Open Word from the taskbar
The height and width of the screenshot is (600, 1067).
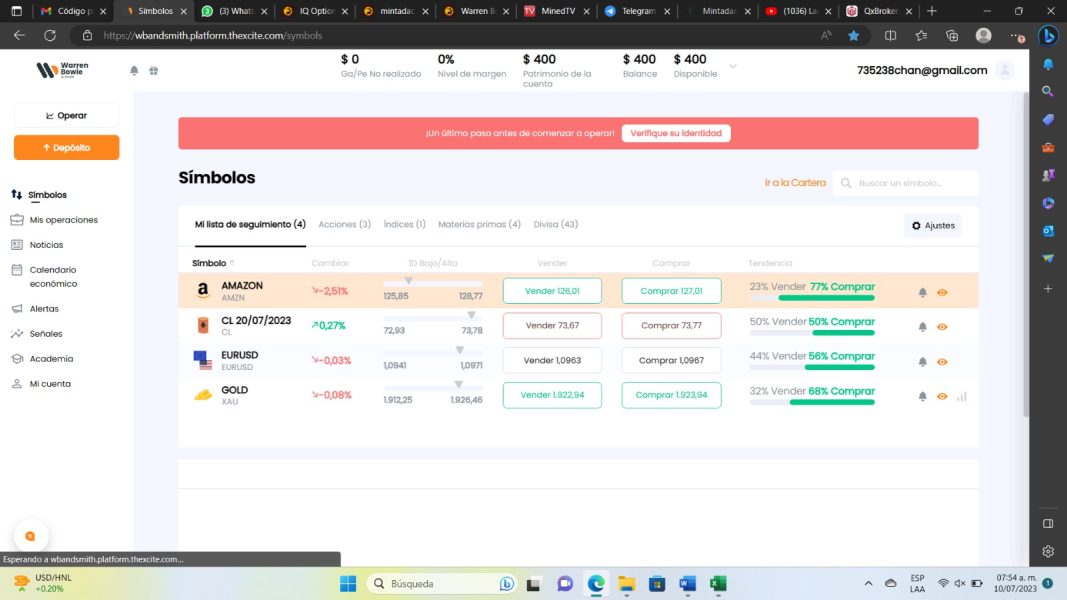(687, 584)
